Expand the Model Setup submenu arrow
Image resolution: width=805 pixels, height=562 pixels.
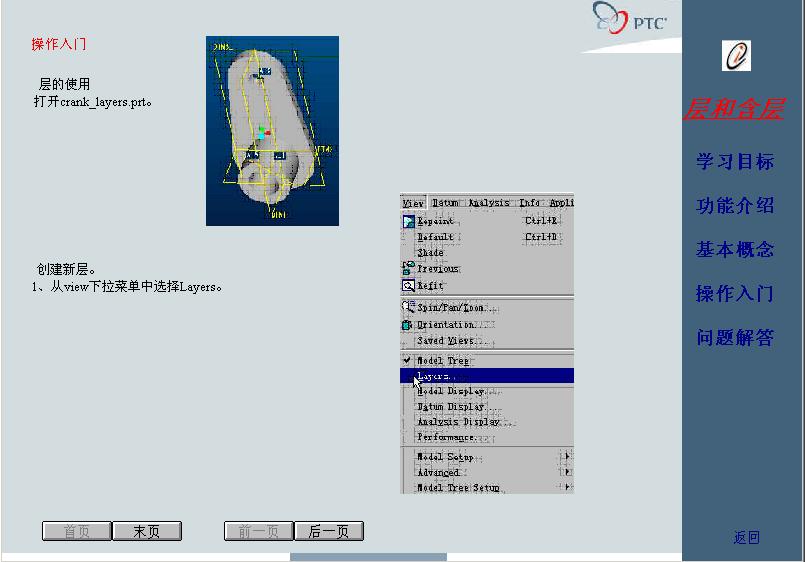click(566, 457)
